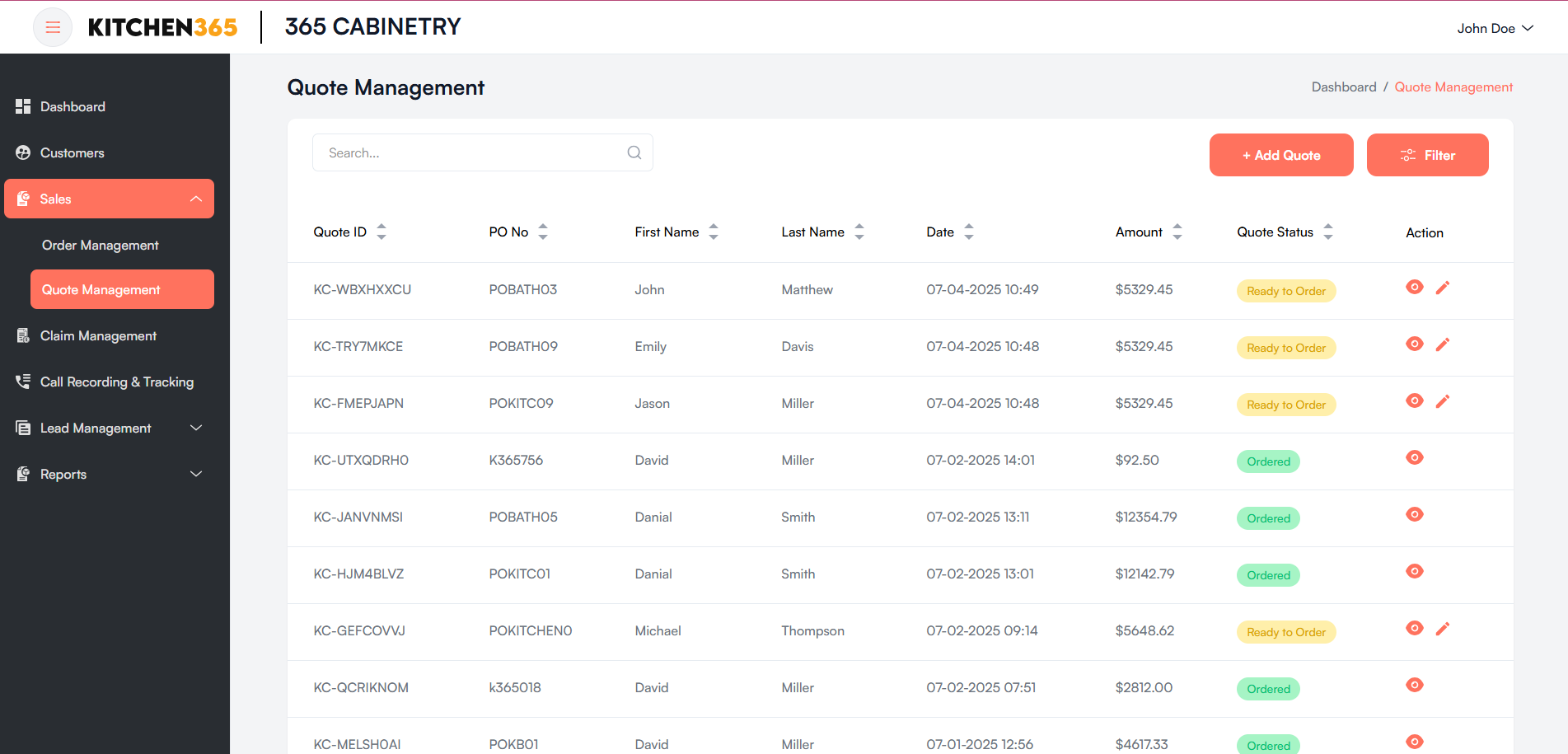Screen dimensions: 1568x754
Task: Open the John Doe account dropdown
Action: click(1495, 27)
